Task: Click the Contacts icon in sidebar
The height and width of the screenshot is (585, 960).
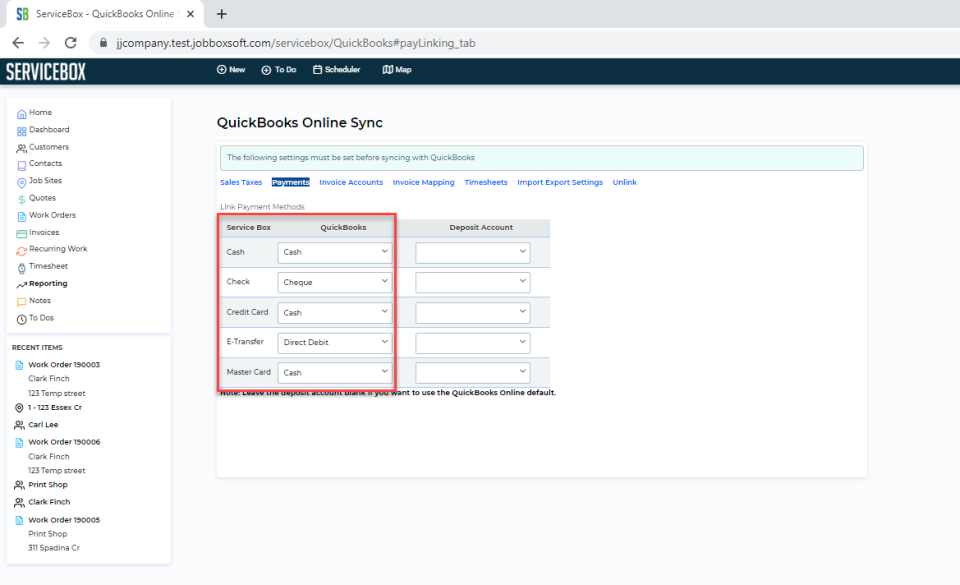Action: click(x=21, y=165)
